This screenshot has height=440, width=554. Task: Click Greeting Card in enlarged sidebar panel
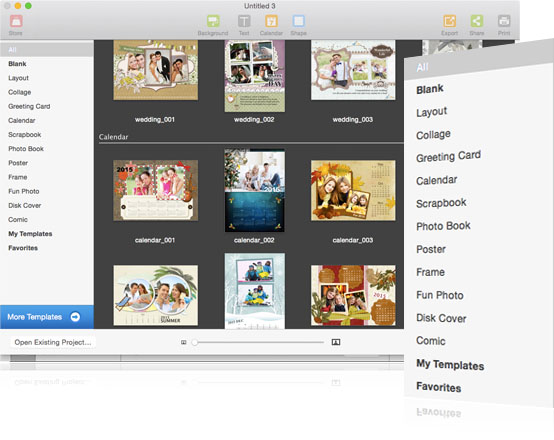[448, 157]
